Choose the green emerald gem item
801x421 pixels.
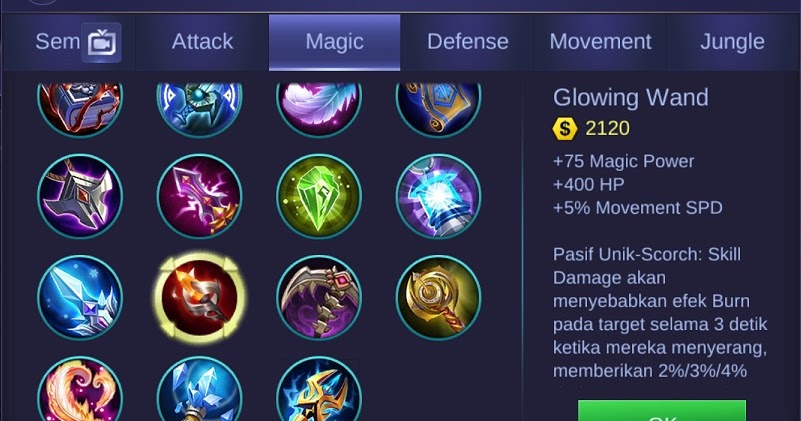click(x=319, y=197)
